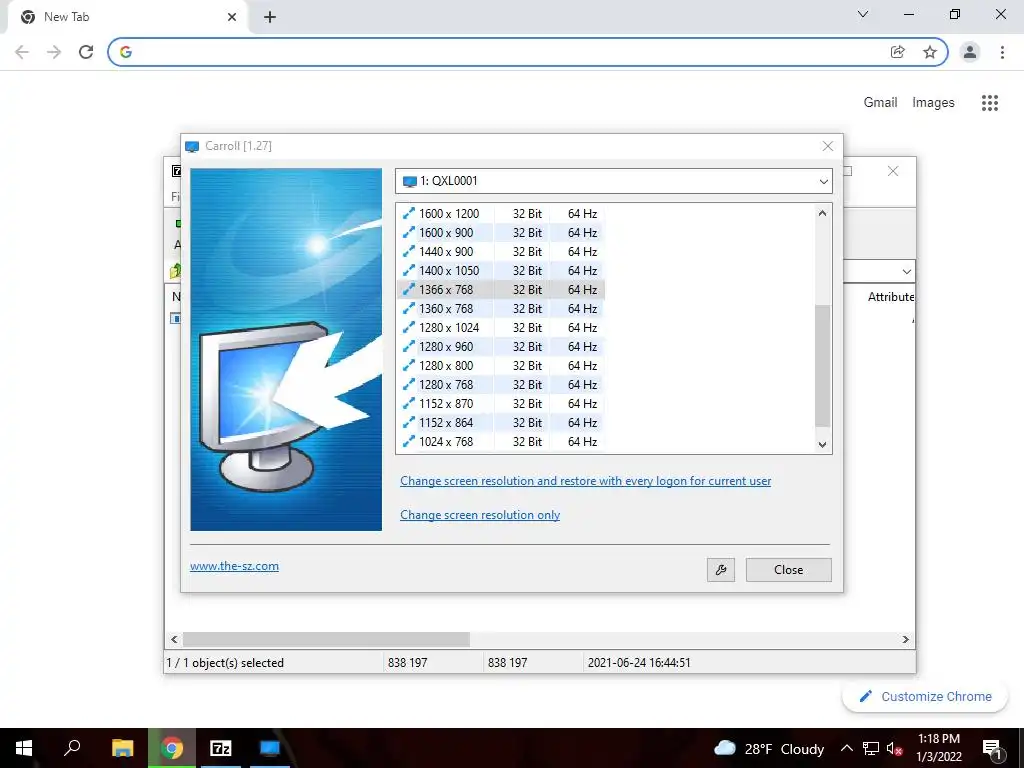The width and height of the screenshot is (1024, 768).
Task: Share this page icon in address bar
Action: coord(898,52)
